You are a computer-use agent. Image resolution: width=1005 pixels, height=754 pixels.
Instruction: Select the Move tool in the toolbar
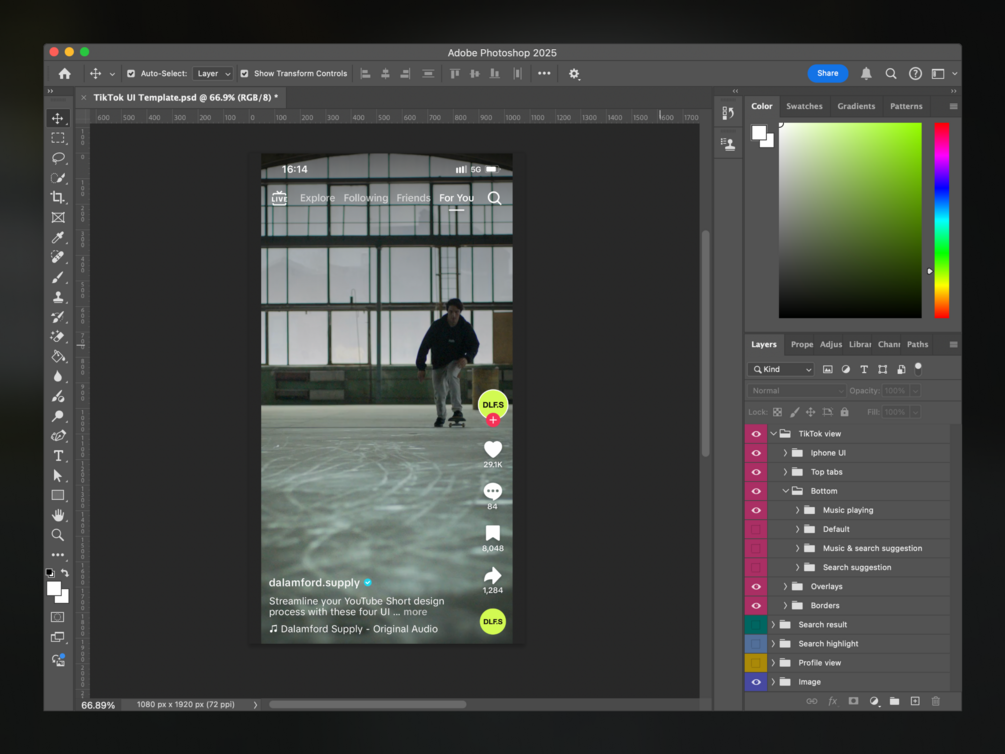(x=58, y=119)
